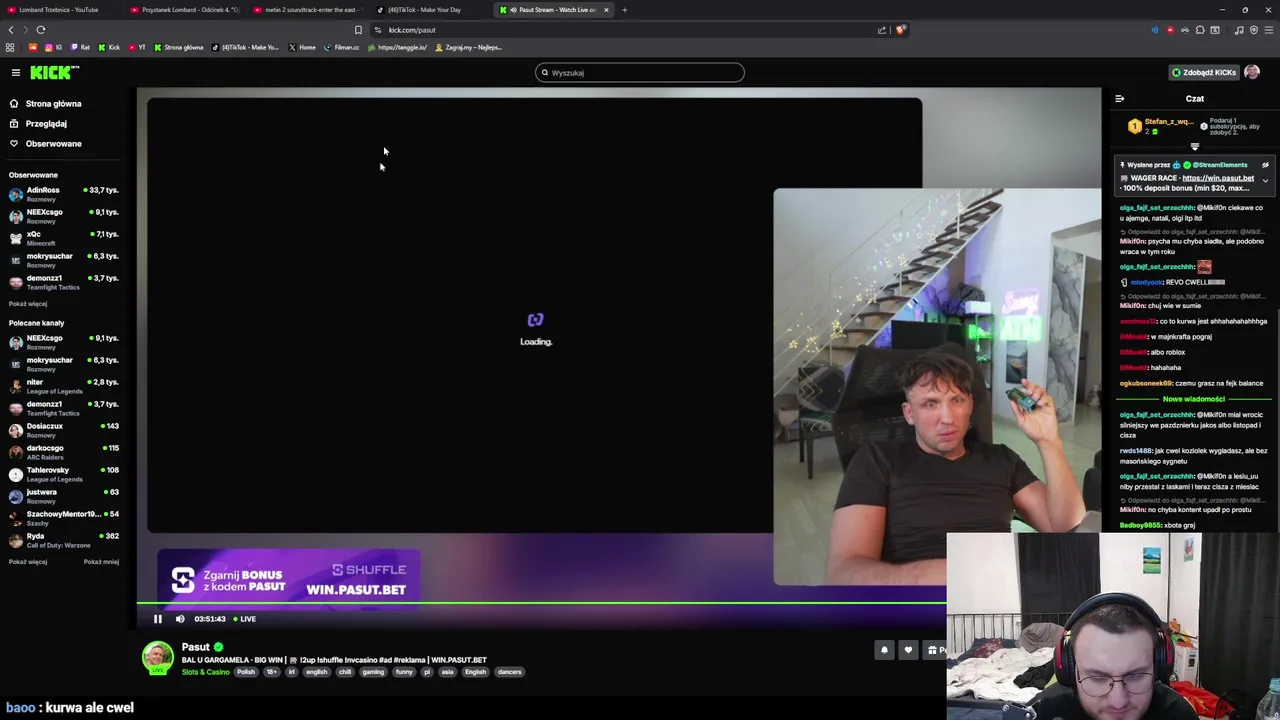Open Rat bookmark
This screenshot has width=1280, height=720.
(x=78, y=47)
